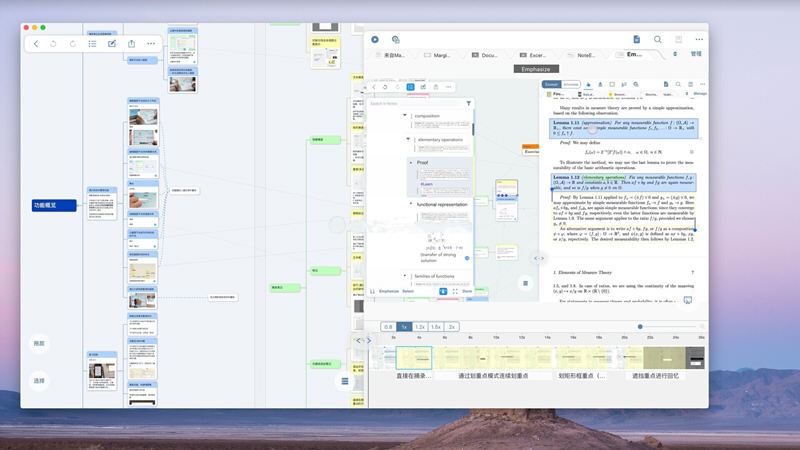Select the 1x playback speed option
The width and height of the screenshot is (800, 450).
[404, 327]
